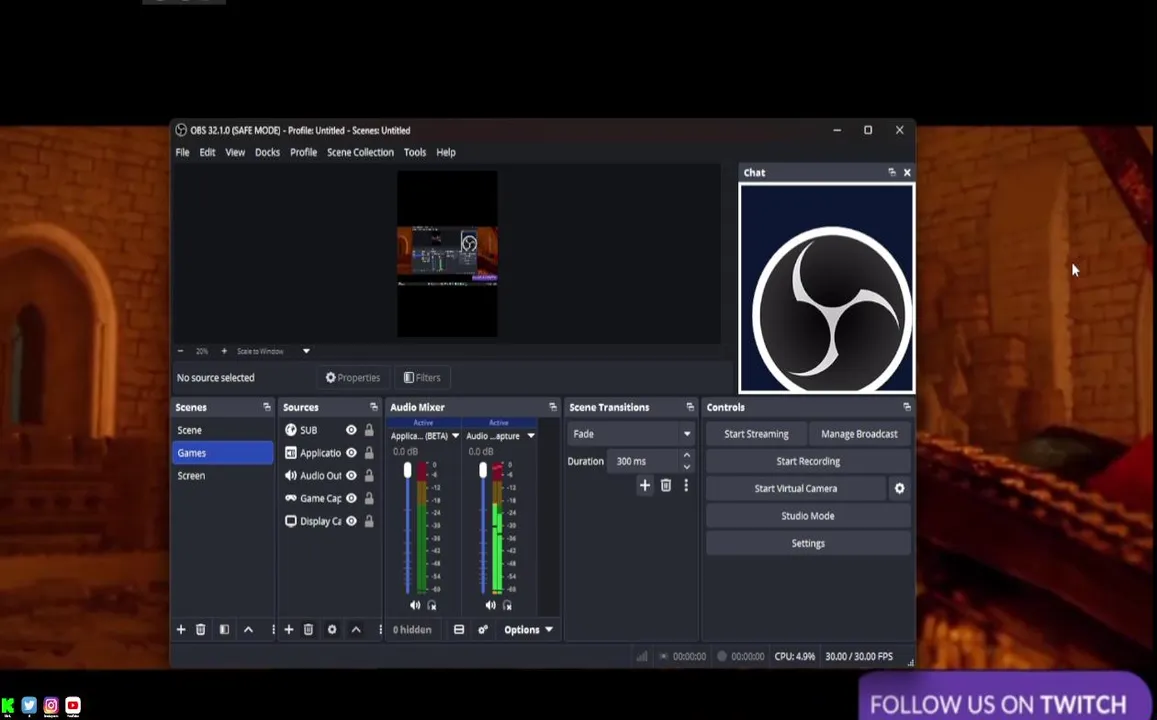Click Start Streaming

coord(756,434)
